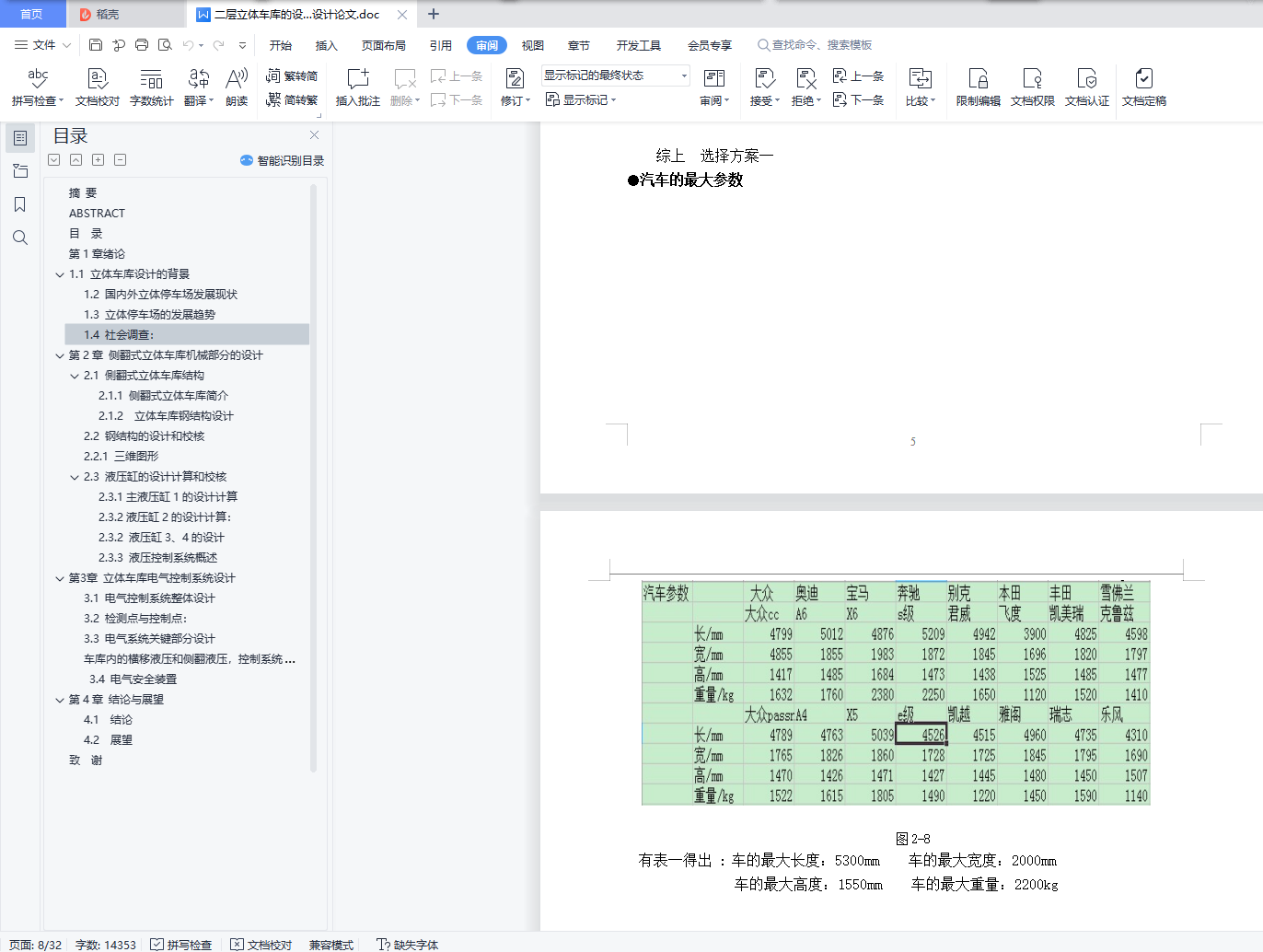Viewport: 1263px width, 952px height.
Task: Convert traditional to simplified (繁转简)
Action: click(x=292, y=75)
